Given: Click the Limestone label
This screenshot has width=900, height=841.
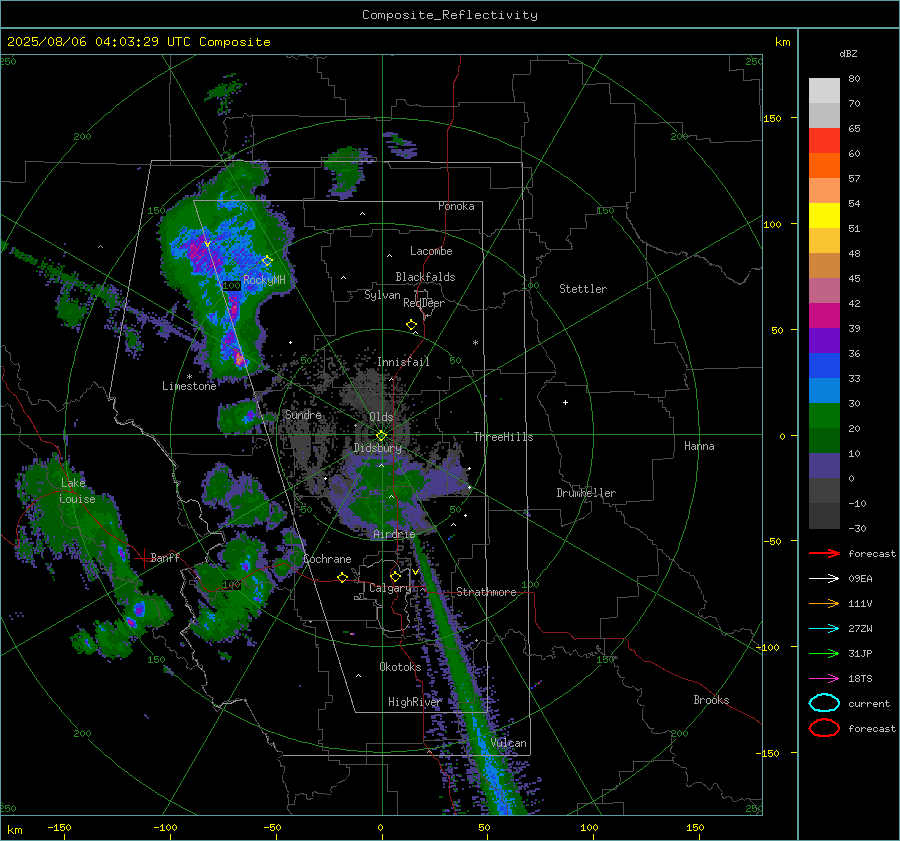Looking at the screenshot, I should [189, 386].
